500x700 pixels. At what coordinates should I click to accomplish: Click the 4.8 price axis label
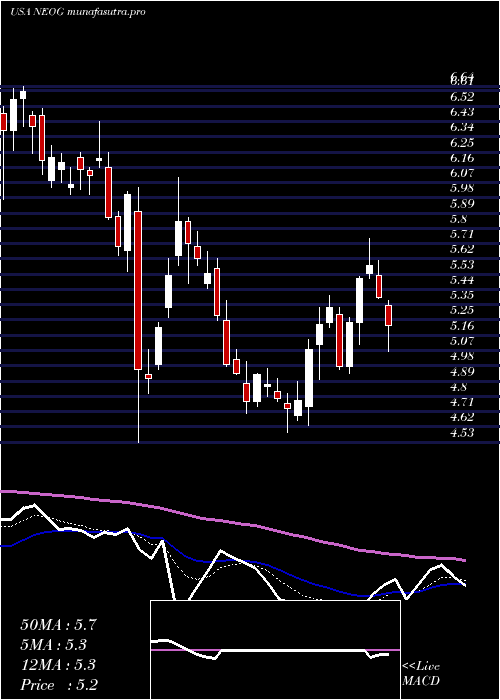(x=458, y=387)
